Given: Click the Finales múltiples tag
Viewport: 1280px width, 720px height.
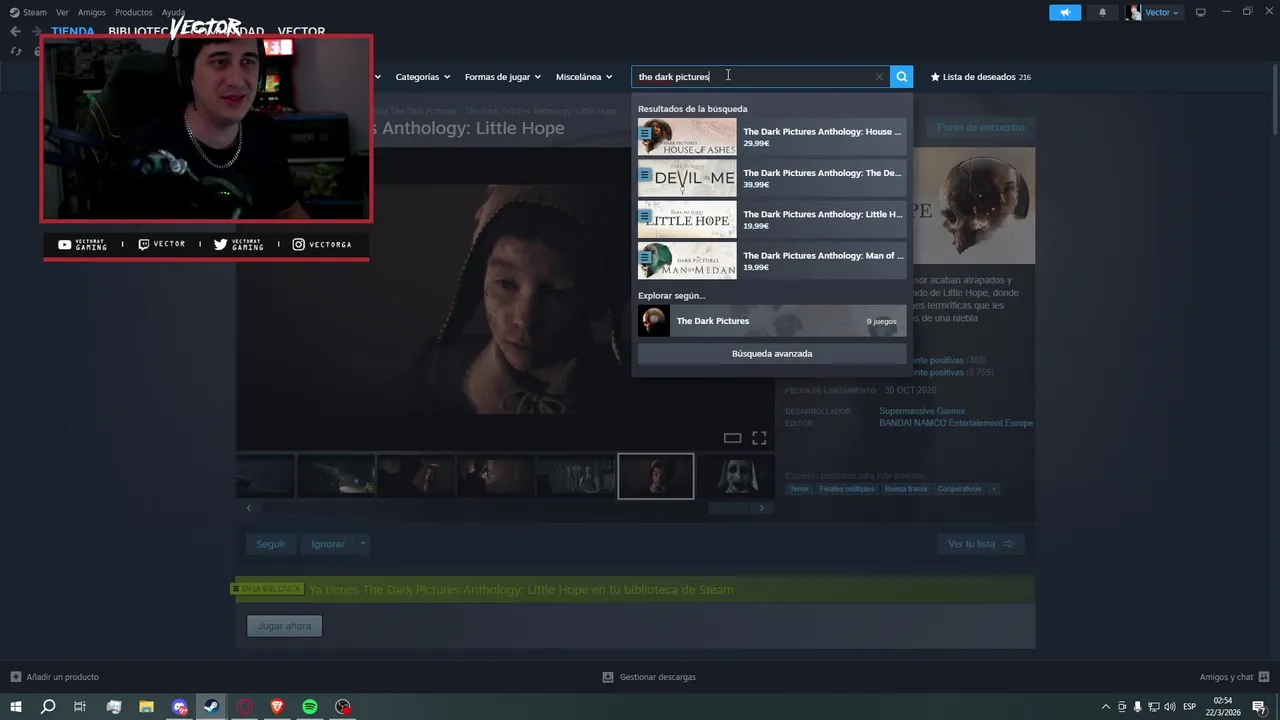Looking at the screenshot, I should point(846,489).
